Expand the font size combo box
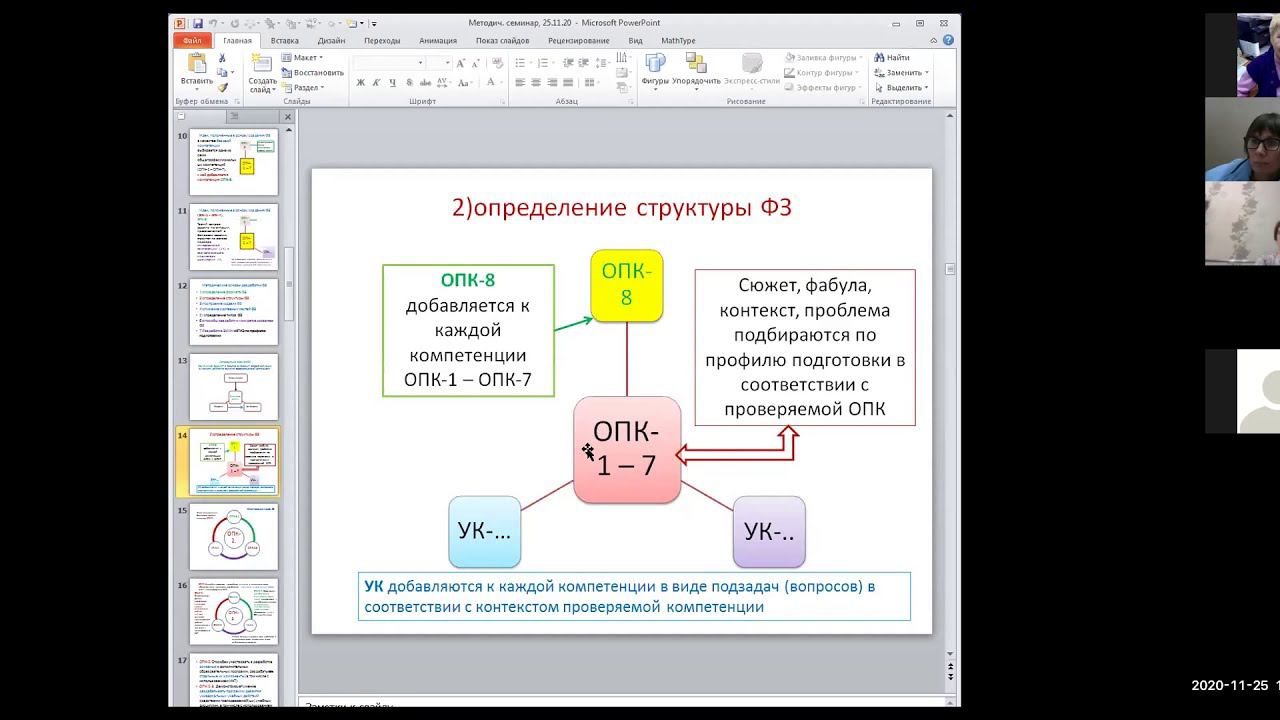 coord(447,63)
